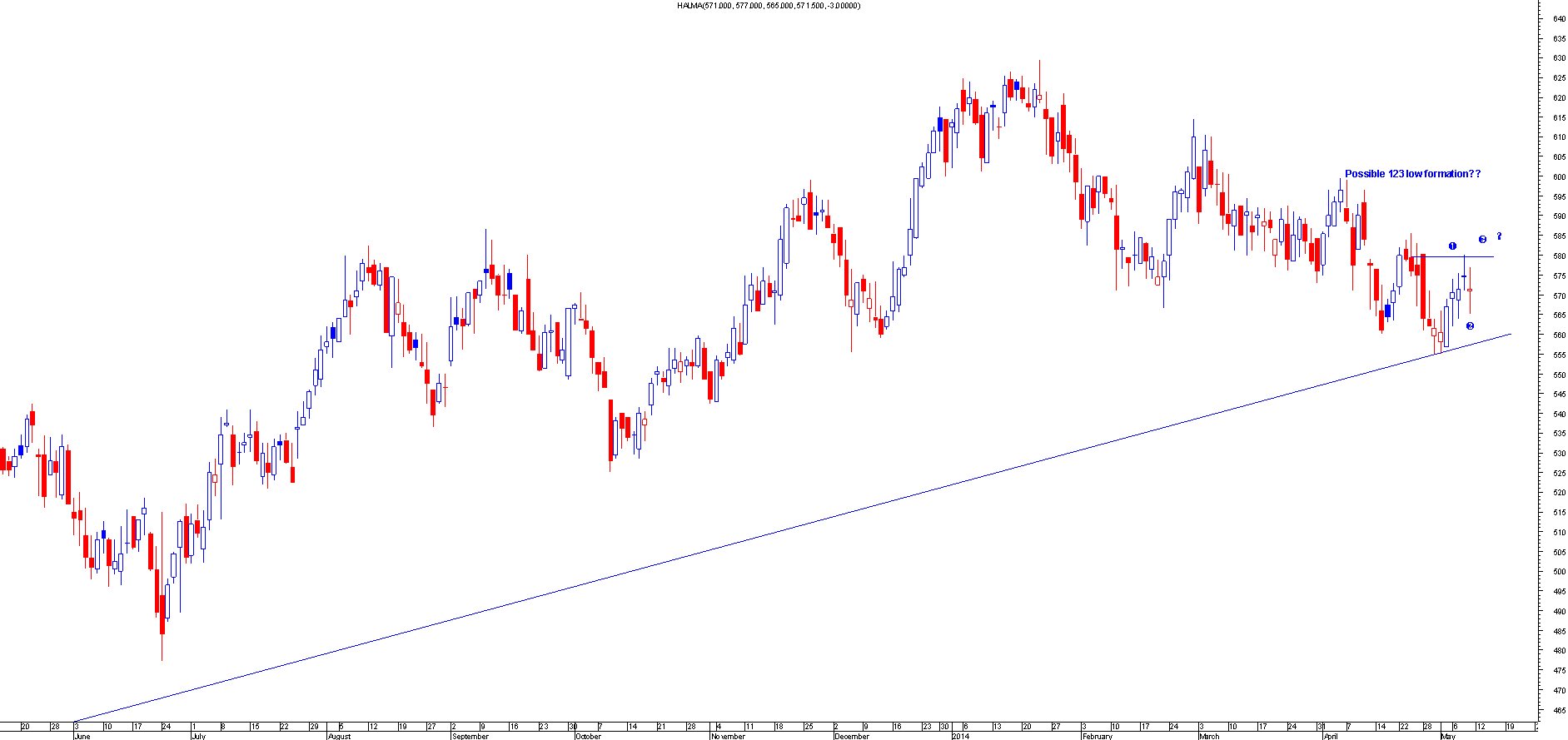
Task: Select the HALMA chart title text
Action: tap(769, 6)
